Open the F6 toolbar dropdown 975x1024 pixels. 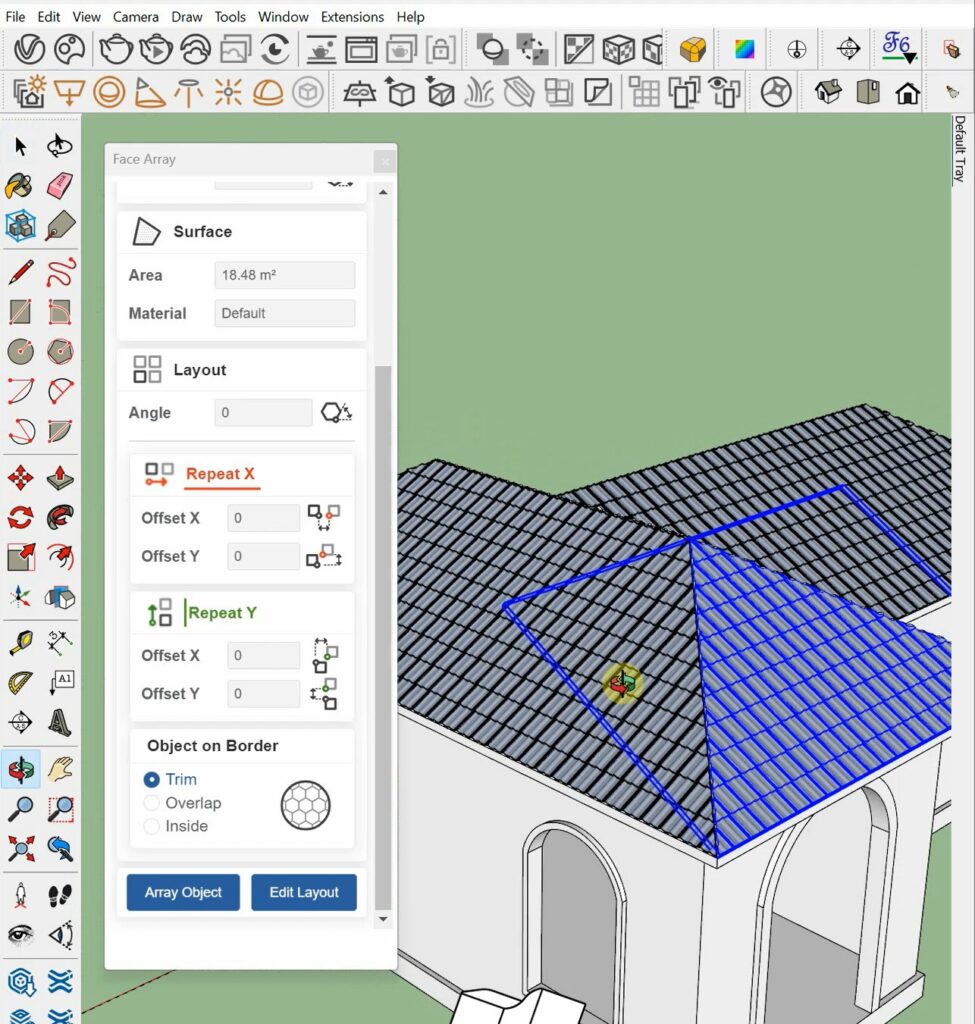[897, 47]
